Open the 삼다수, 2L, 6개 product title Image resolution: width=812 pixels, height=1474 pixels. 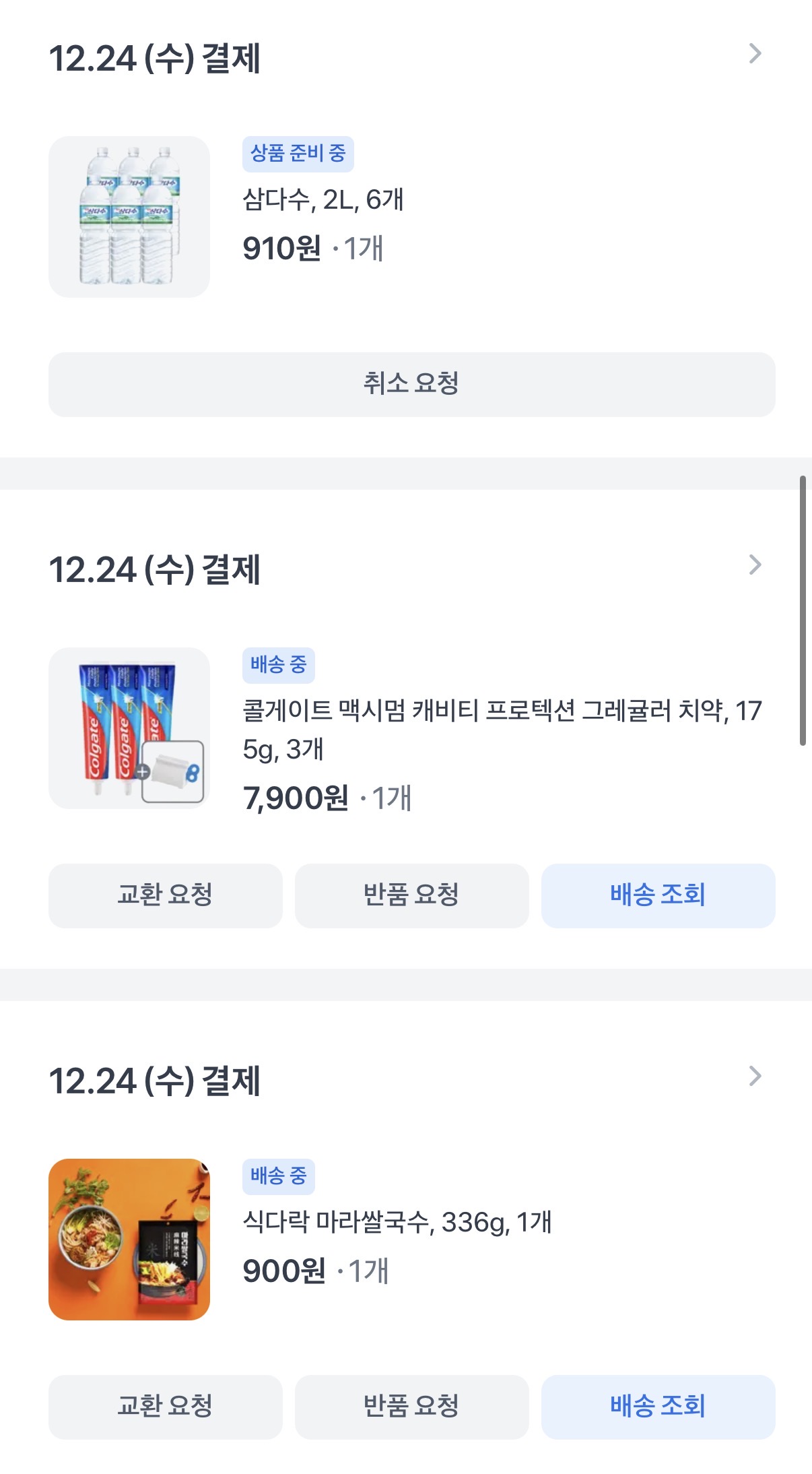[x=323, y=200]
